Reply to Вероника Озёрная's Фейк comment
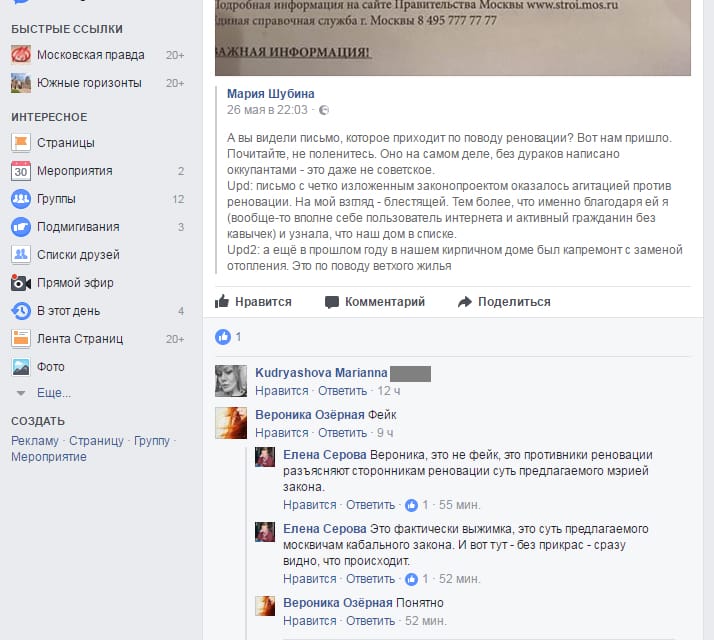 tap(342, 433)
